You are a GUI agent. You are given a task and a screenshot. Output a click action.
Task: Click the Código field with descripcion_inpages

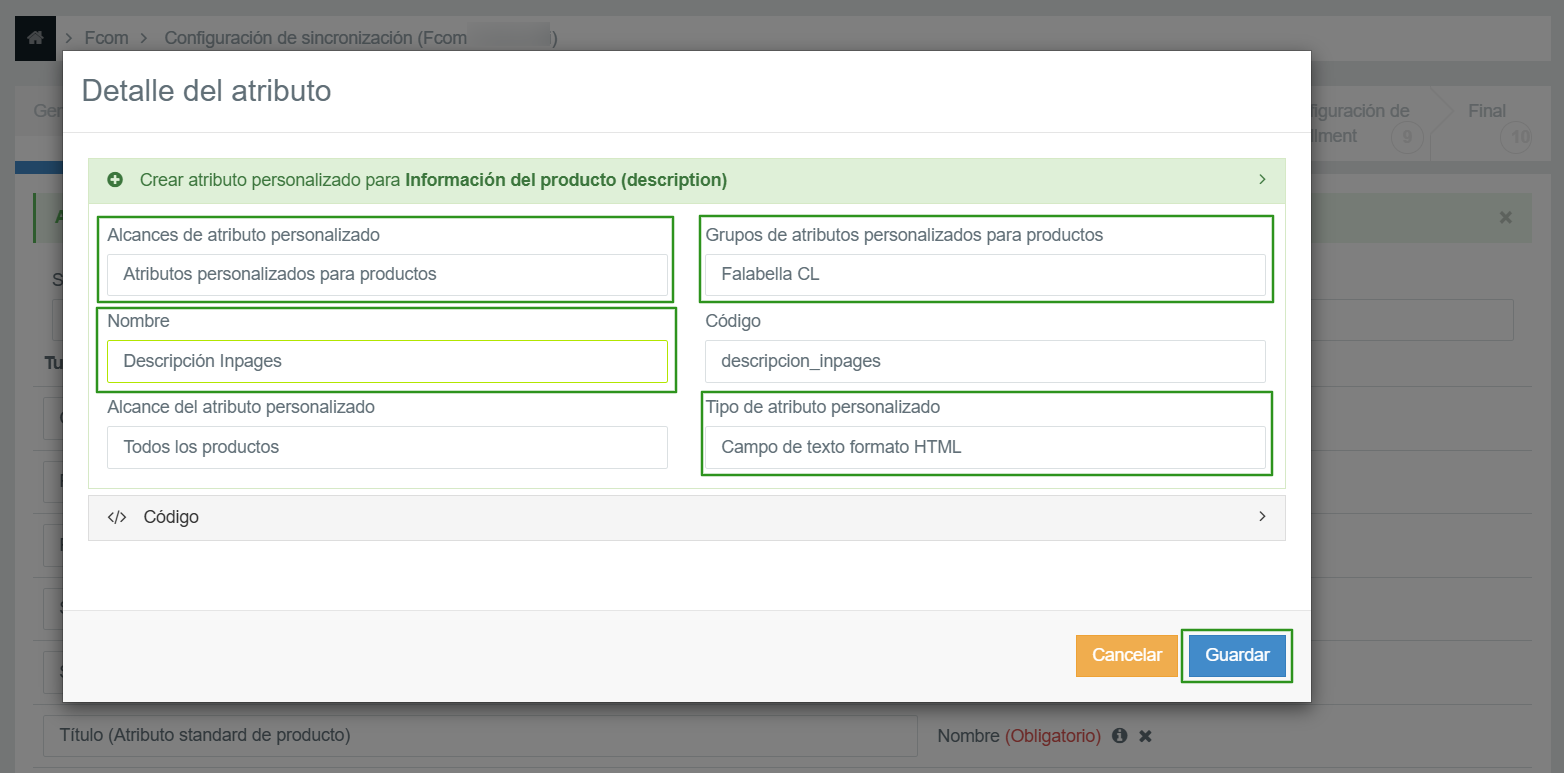point(985,361)
